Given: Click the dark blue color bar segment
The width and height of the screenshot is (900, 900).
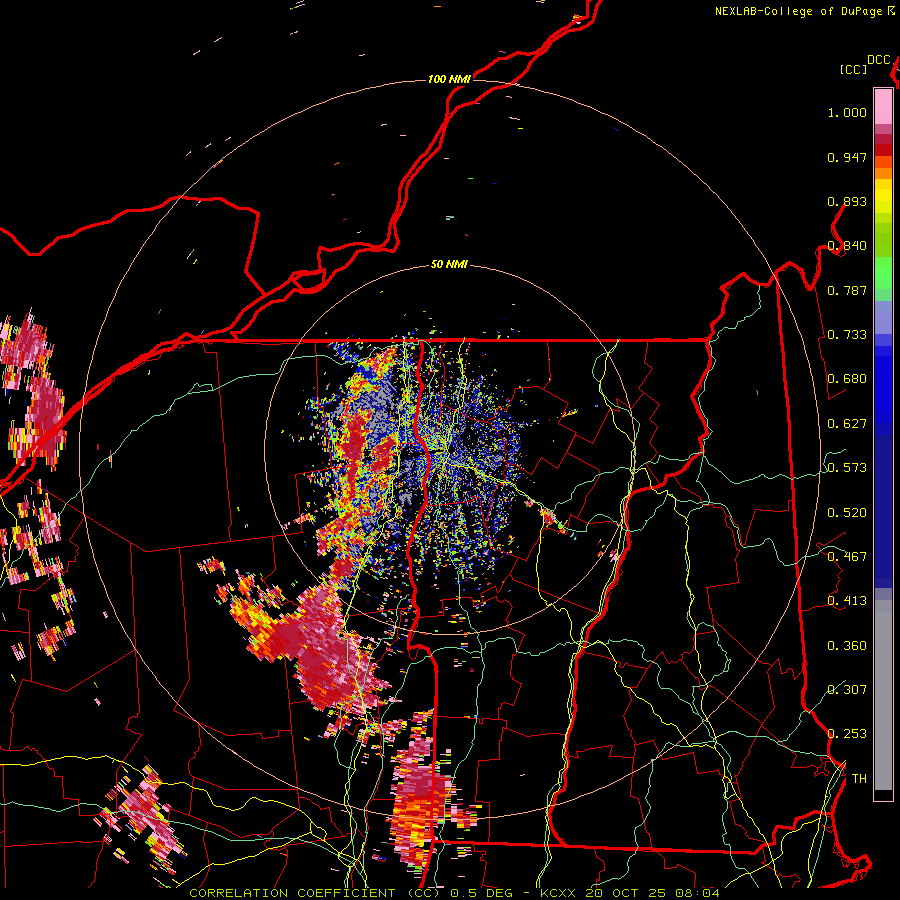Looking at the screenshot, I should click(883, 511).
